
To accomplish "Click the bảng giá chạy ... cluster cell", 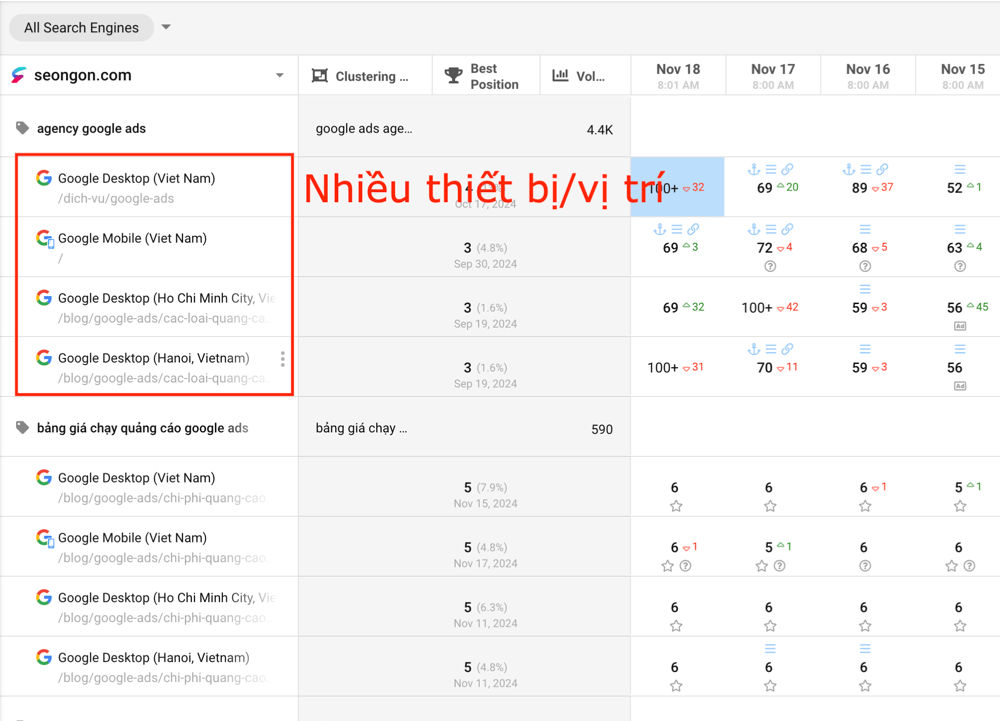I will tap(361, 428).
